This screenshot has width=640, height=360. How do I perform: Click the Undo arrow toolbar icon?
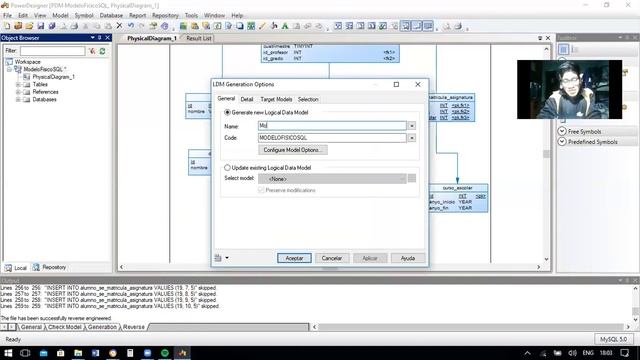coord(131,26)
